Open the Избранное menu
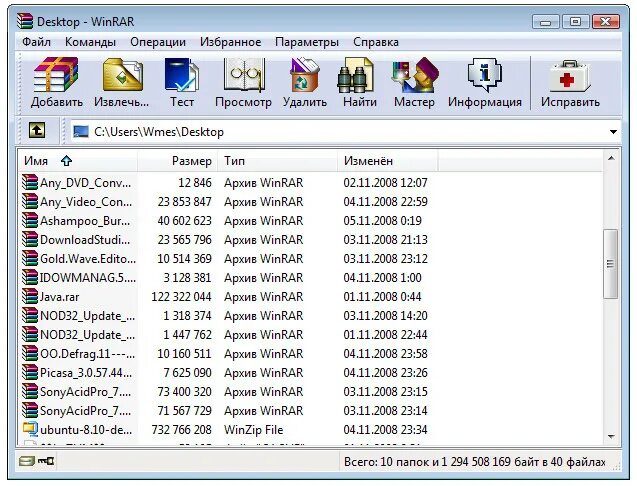The height and width of the screenshot is (486, 637). point(230,42)
